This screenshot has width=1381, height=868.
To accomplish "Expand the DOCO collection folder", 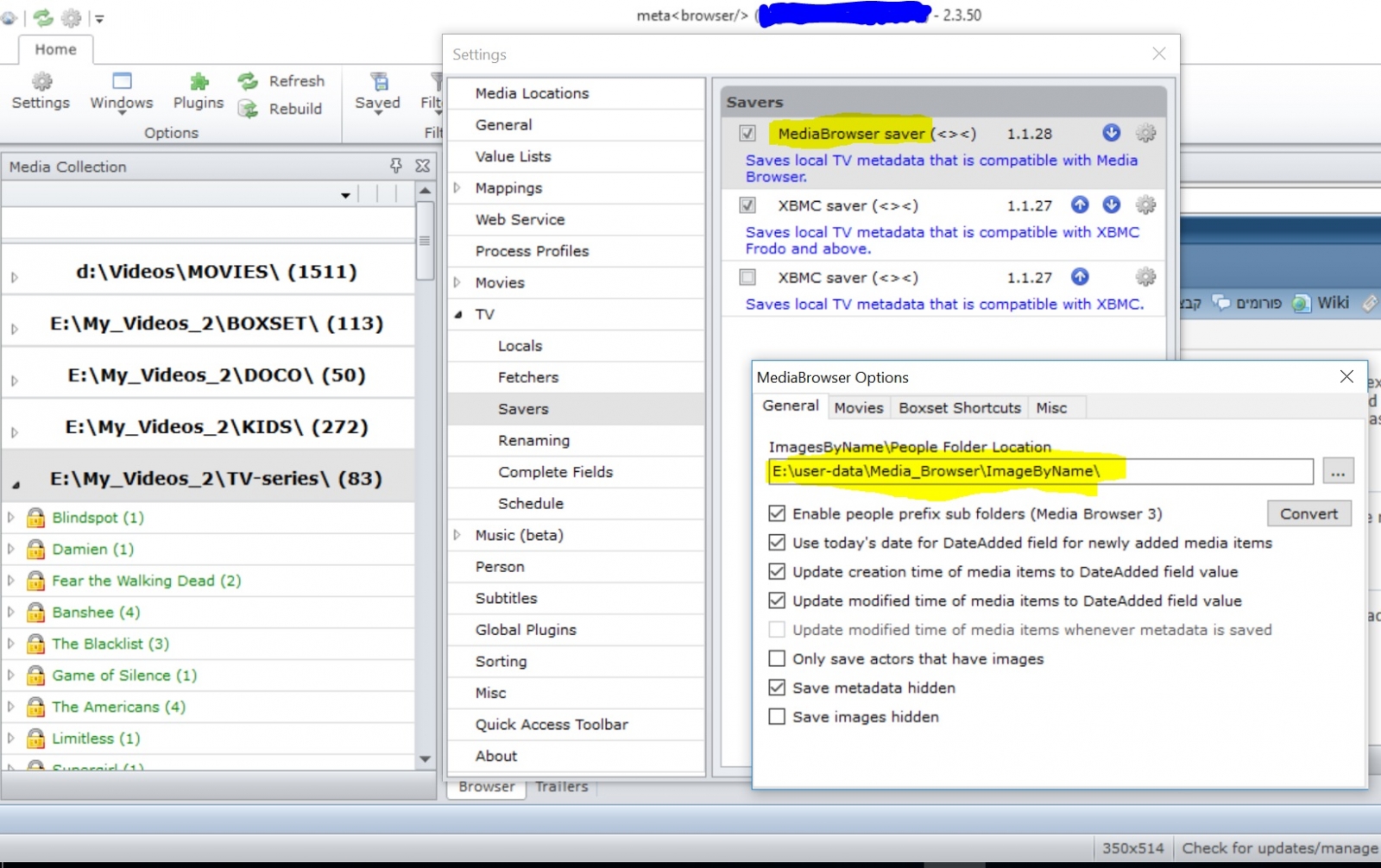I will pos(15,381).
